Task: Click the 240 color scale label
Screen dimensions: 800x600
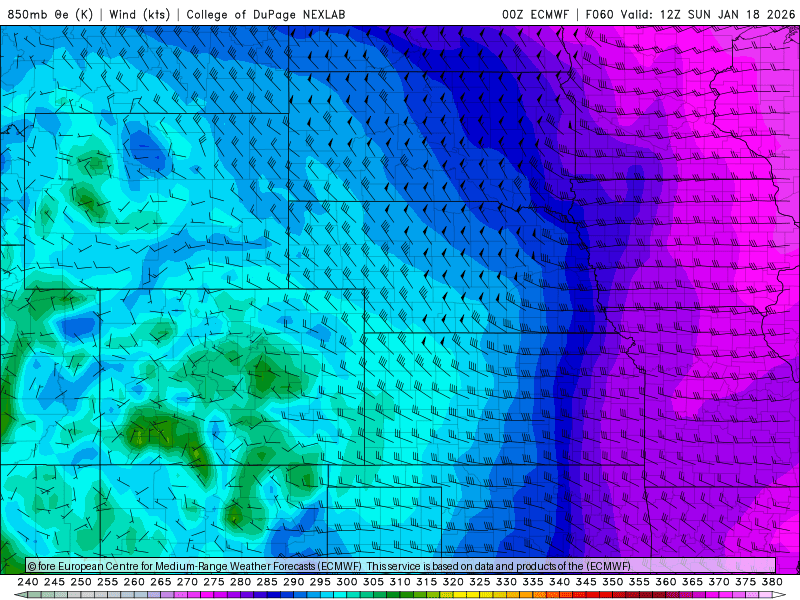Action: [x=28, y=582]
